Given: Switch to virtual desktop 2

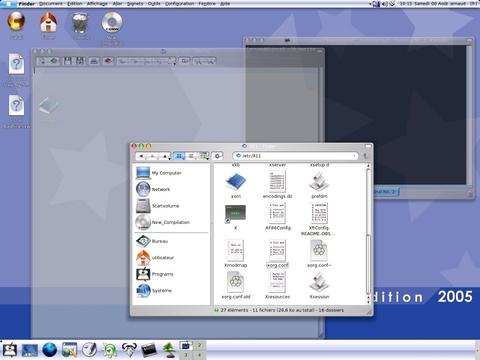Looking at the screenshot, I should 199,345.
